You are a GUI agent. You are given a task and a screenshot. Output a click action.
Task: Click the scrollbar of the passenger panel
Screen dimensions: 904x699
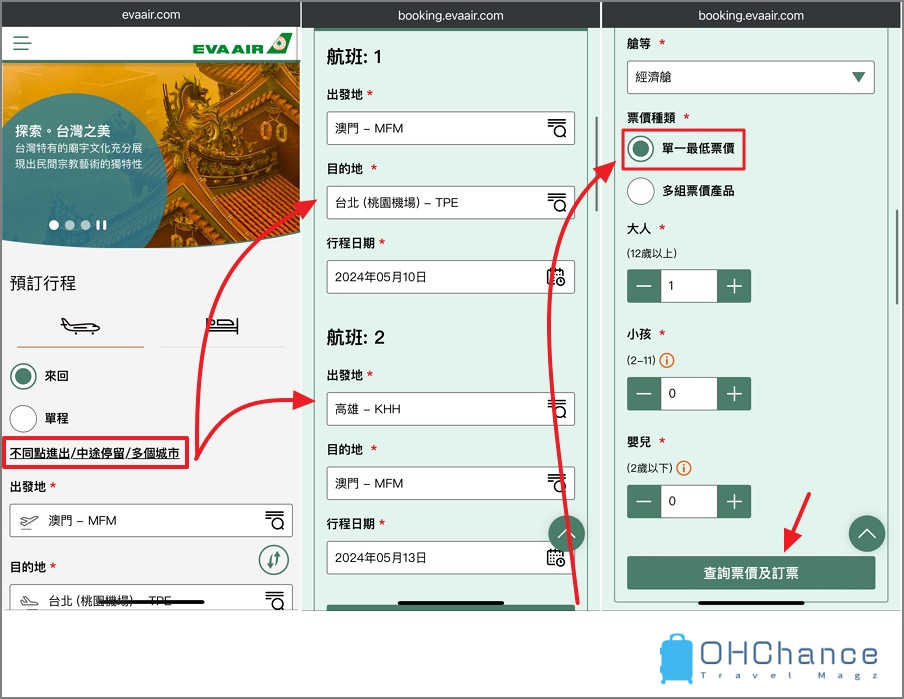(897, 257)
